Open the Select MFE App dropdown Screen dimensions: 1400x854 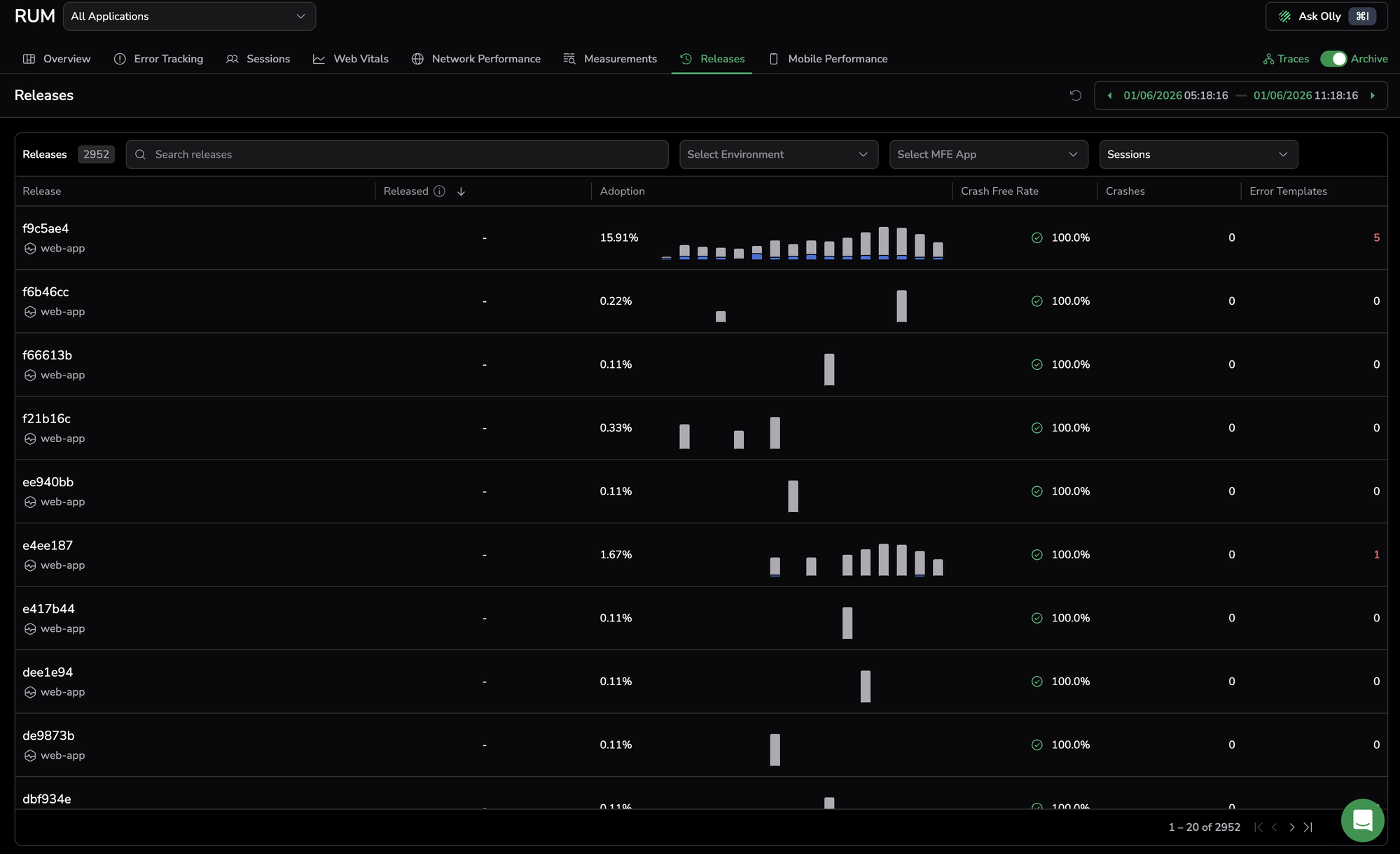tap(989, 154)
